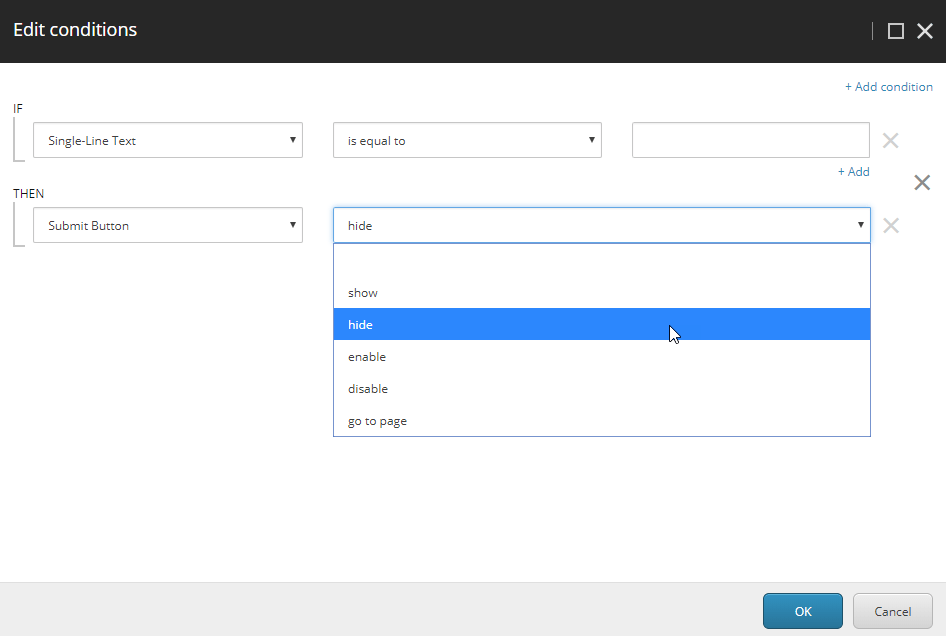
Task: Click the is equal to dropdown arrow
Action: (x=591, y=140)
